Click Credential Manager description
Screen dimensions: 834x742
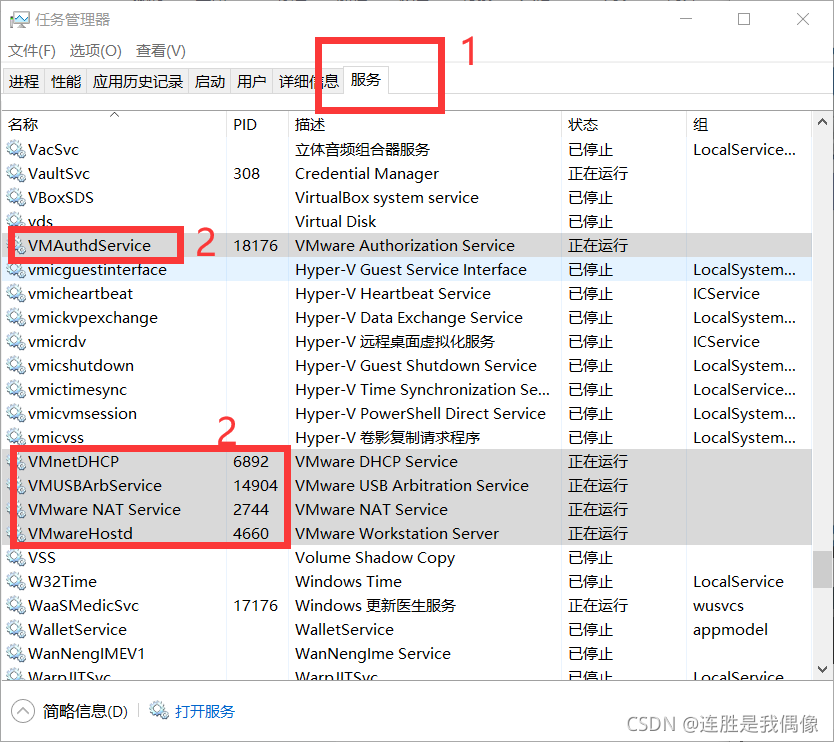coord(367,173)
